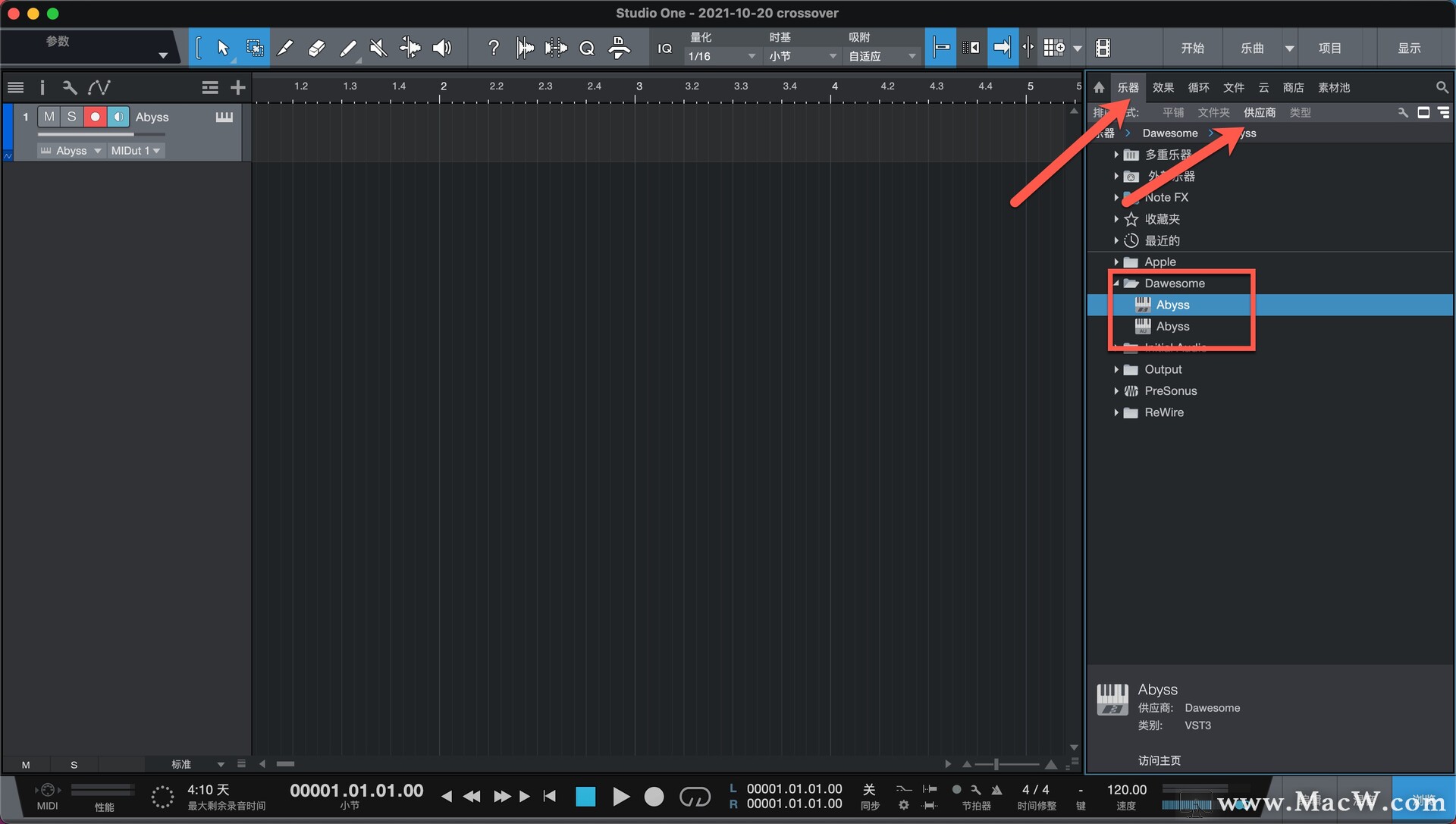Click the 访问主页 visit homepage link
Image resolution: width=1456 pixels, height=824 pixels.
tap(1159, 760)
